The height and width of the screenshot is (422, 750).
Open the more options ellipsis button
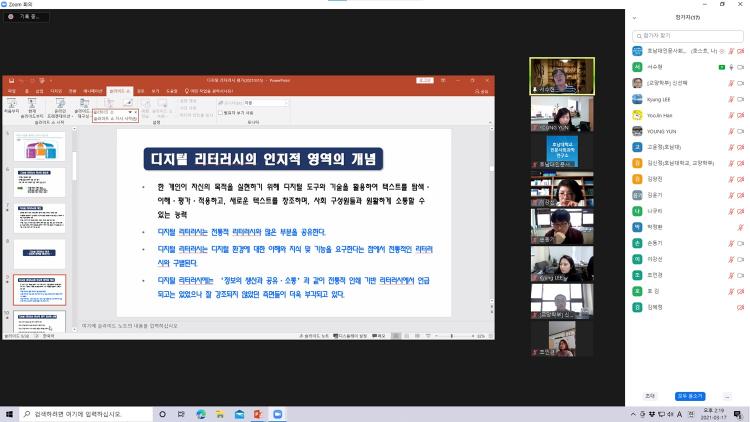(x=727, y=396)
